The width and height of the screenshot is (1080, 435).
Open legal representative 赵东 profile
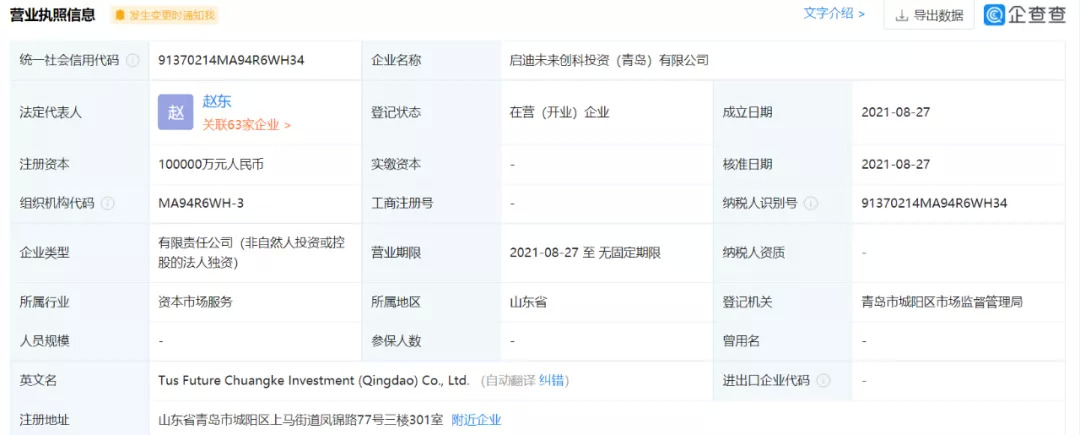pyautogui.click(x=217, y=101)
